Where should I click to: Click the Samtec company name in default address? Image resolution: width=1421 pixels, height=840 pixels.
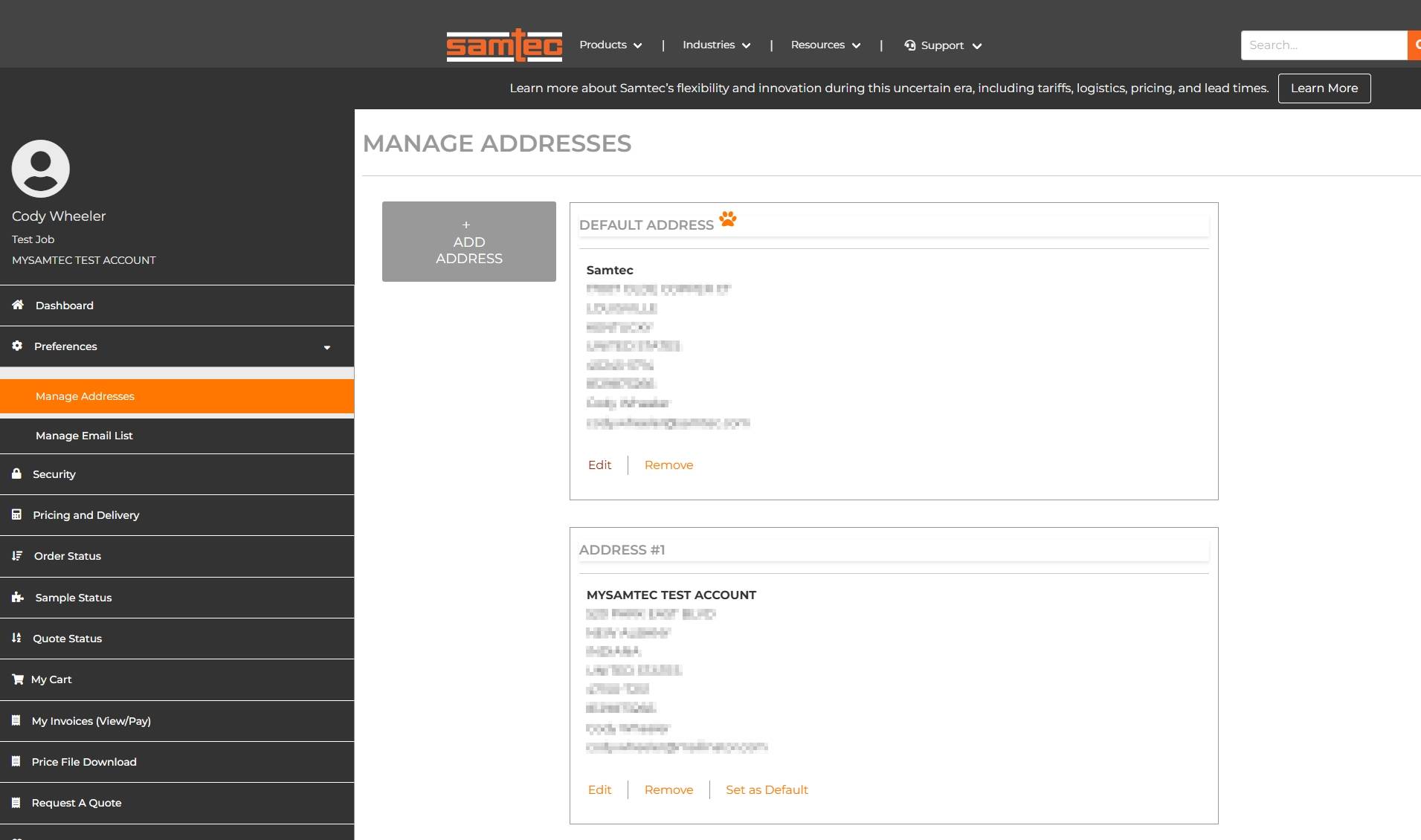point(610,270)
